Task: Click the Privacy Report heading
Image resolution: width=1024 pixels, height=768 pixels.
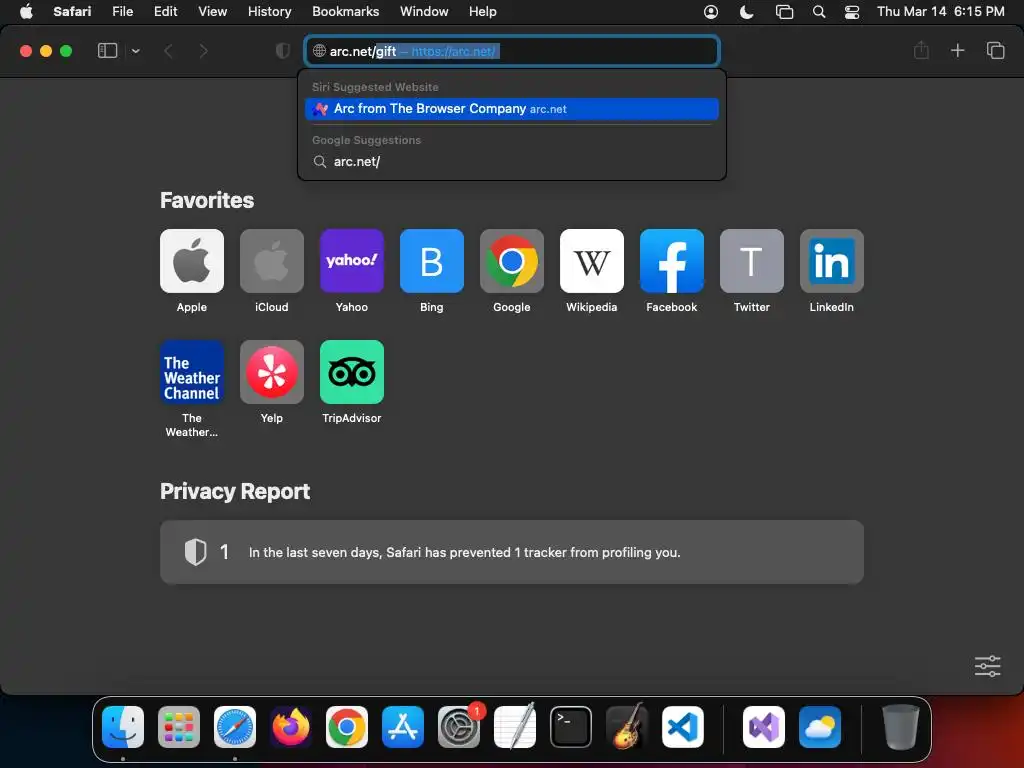Action: 235,491
